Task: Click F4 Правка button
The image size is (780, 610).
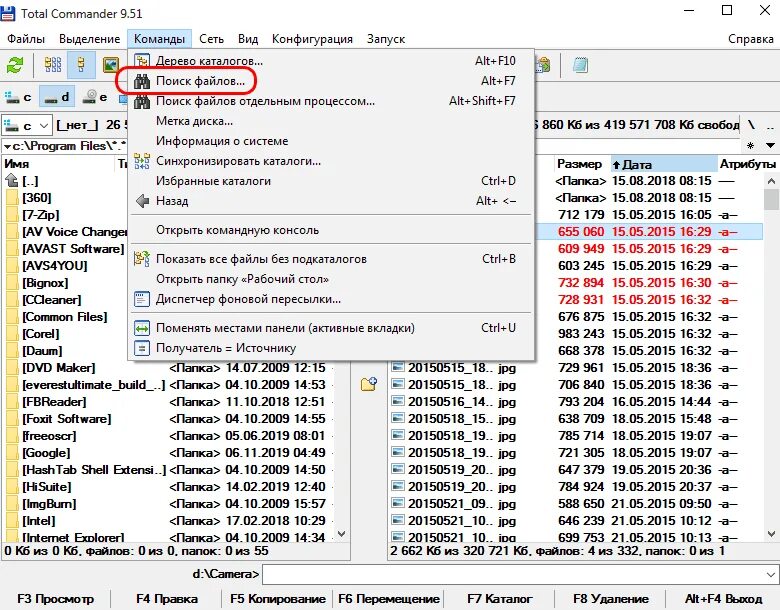Action: (x=167, y=599)
